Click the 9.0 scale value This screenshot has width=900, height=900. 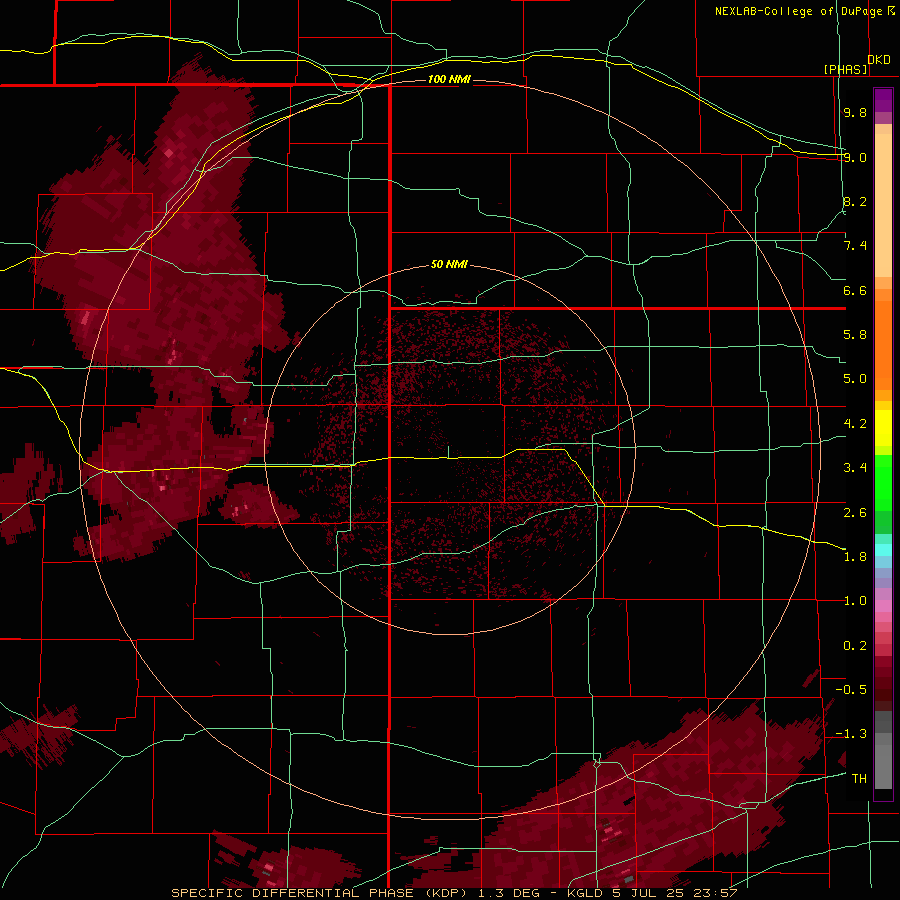[855, 157]
